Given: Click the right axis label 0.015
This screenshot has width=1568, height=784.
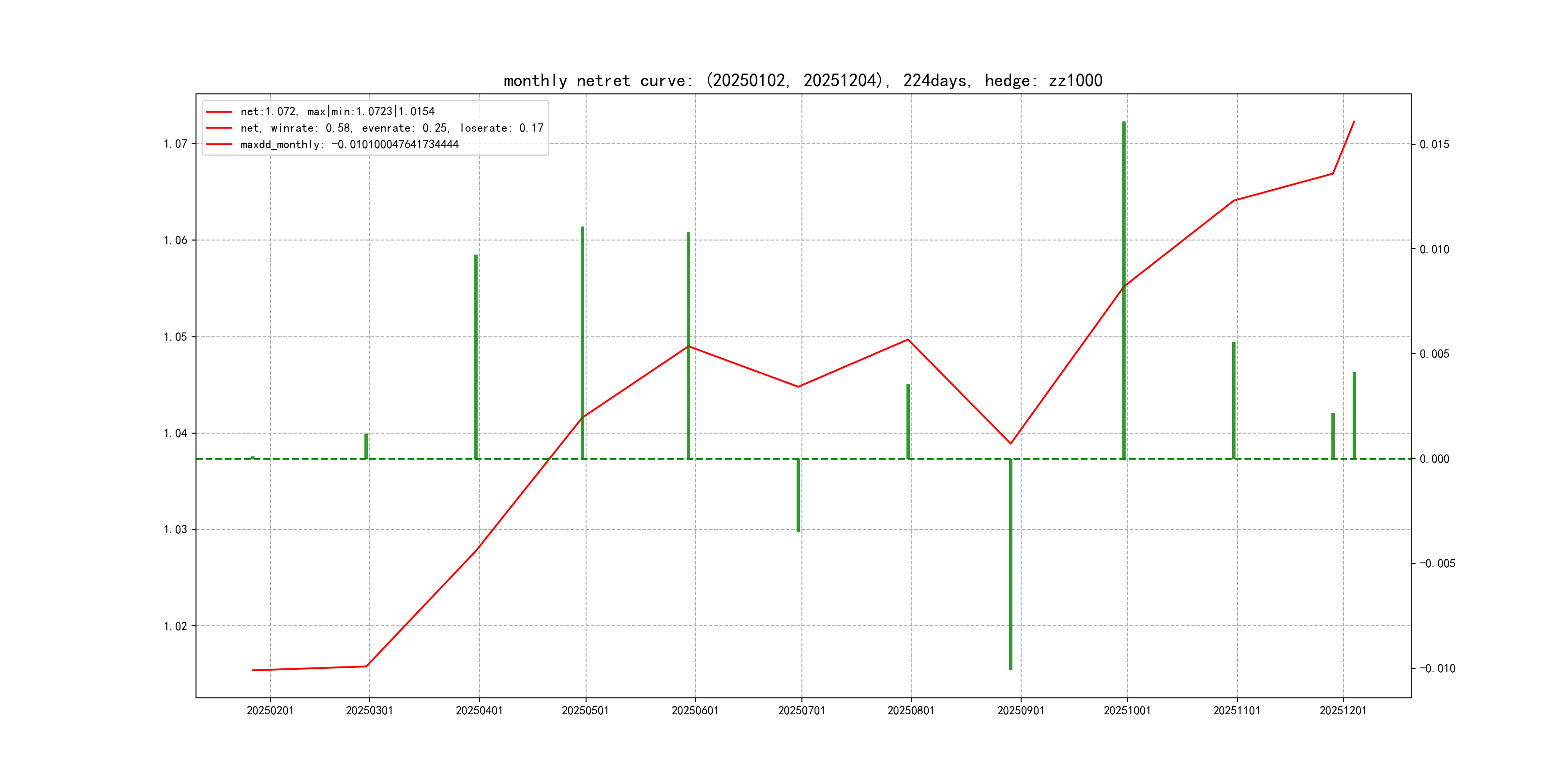Looking at the screenshot, I should [1434, 144].
